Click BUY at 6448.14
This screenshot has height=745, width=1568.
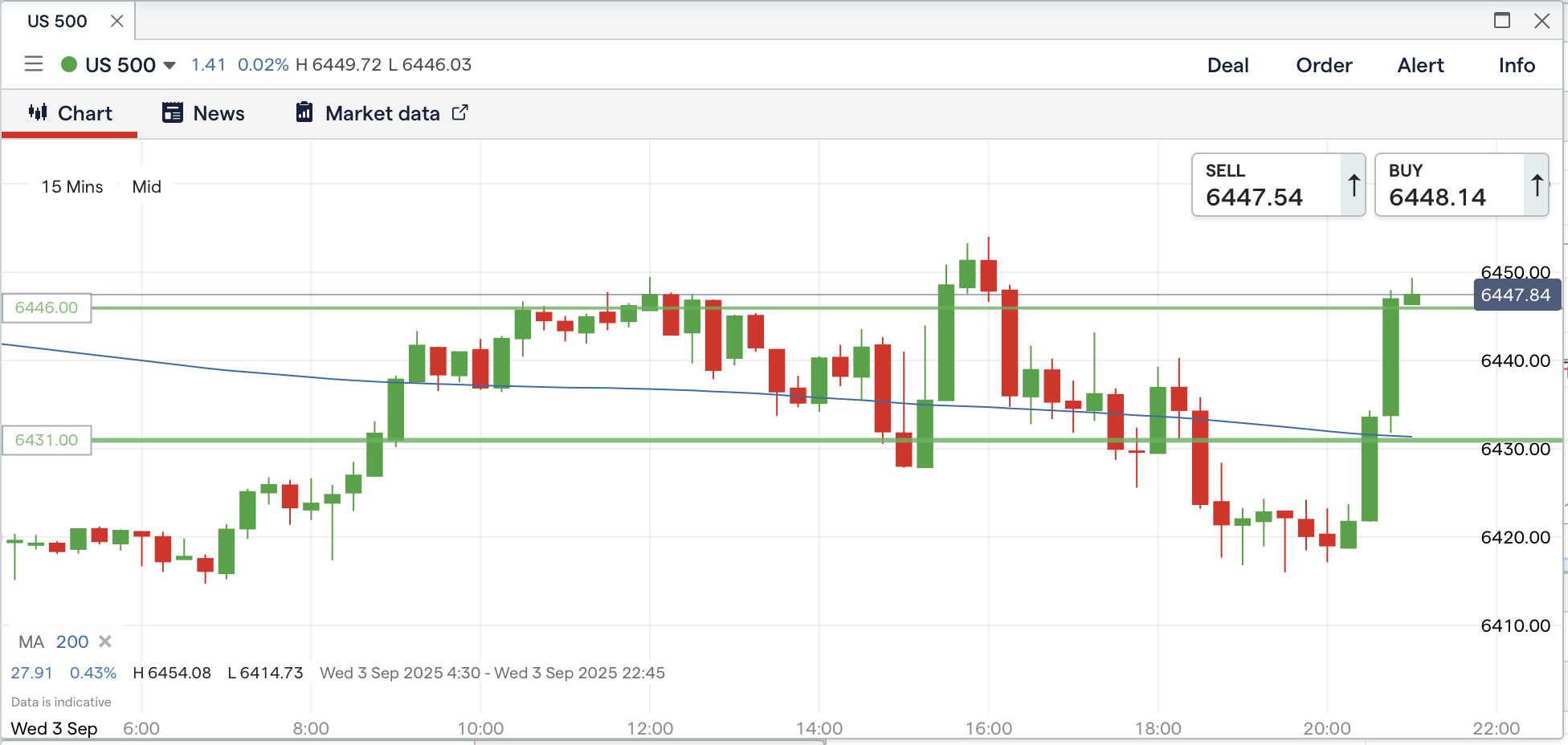pyautogui.click(x=1450, y=185)
